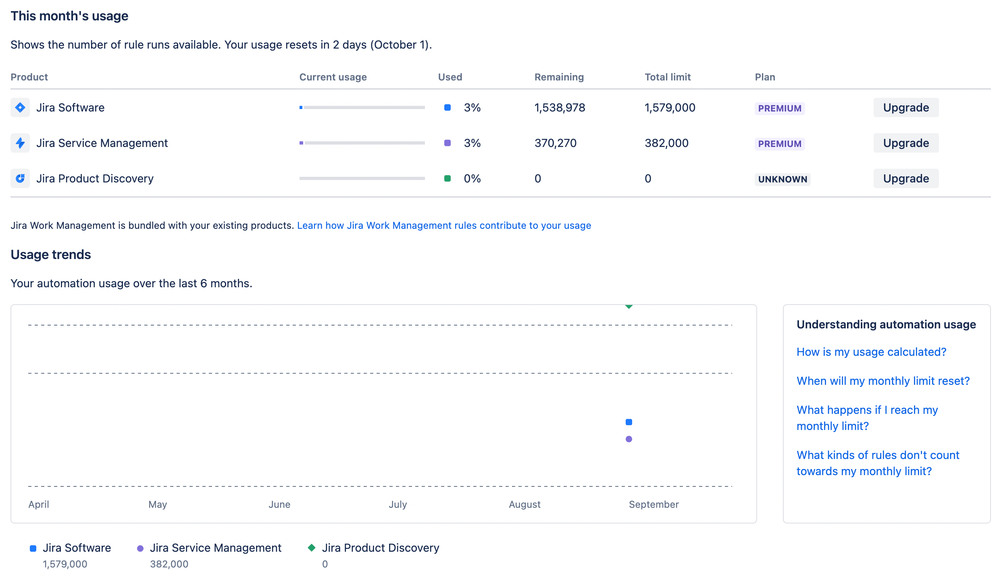This screenshot has width=999, height=585.
Task: Open 'What kinds of rules don't count' link
Action: coord(877,463)
